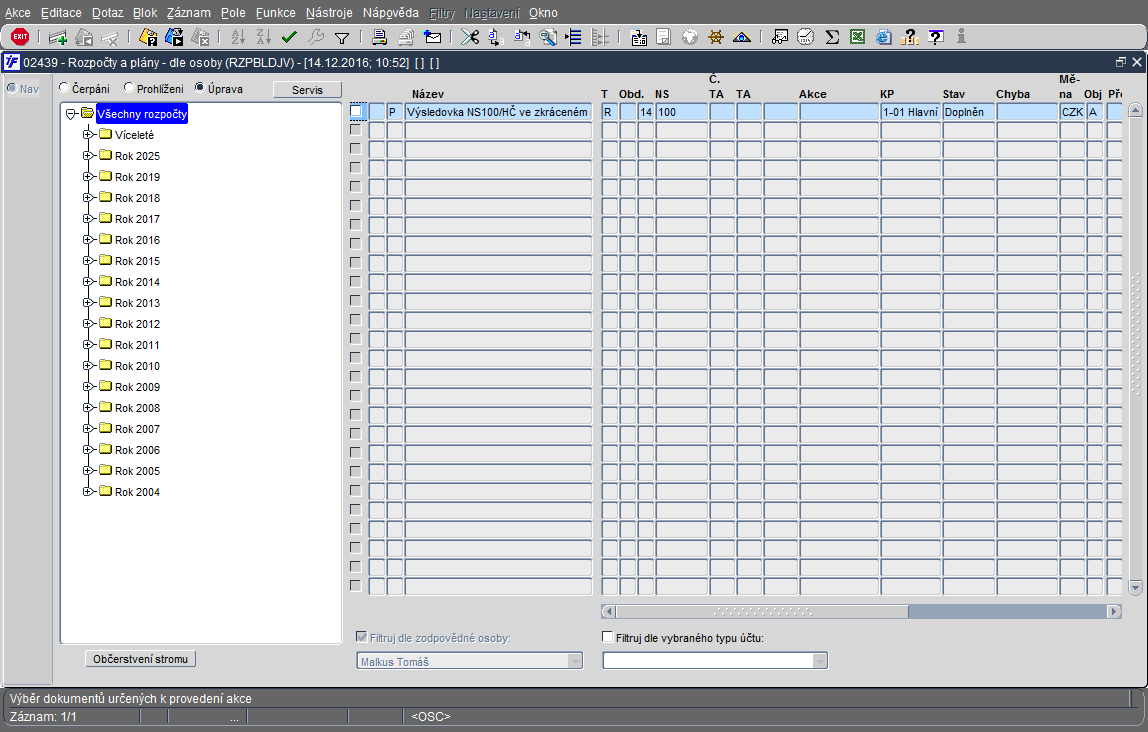1148x732 pixels.
Task: Click the question mark help window icon
Action: [936, 37]
